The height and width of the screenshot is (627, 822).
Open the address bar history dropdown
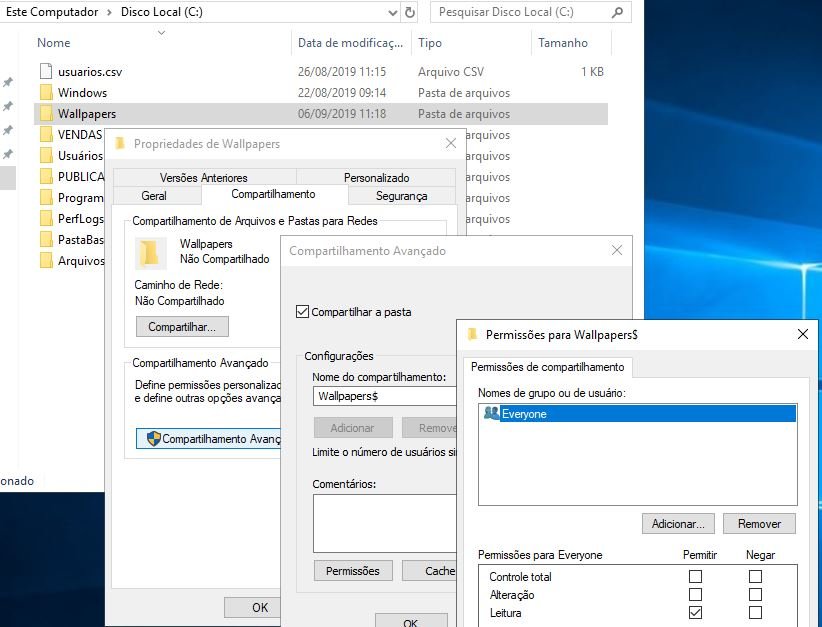pyautogui.click(x=393, y=13)
